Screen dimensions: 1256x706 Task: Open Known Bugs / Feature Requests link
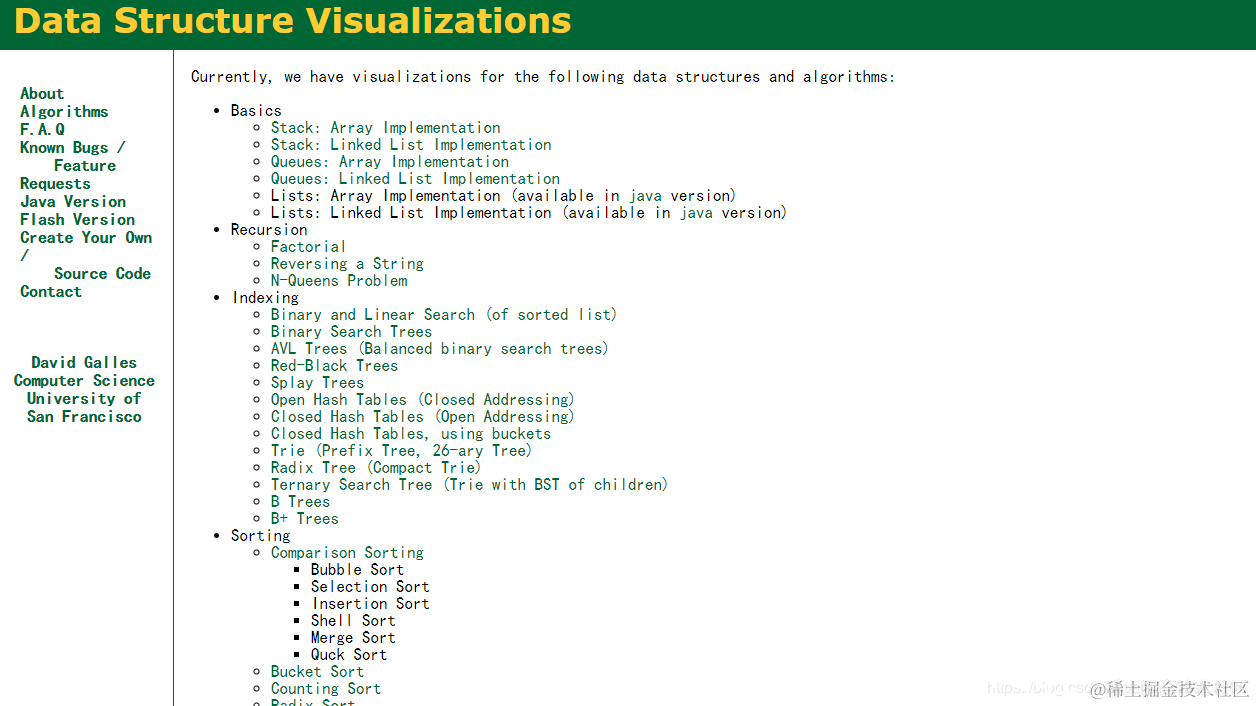tap(72, 166)
